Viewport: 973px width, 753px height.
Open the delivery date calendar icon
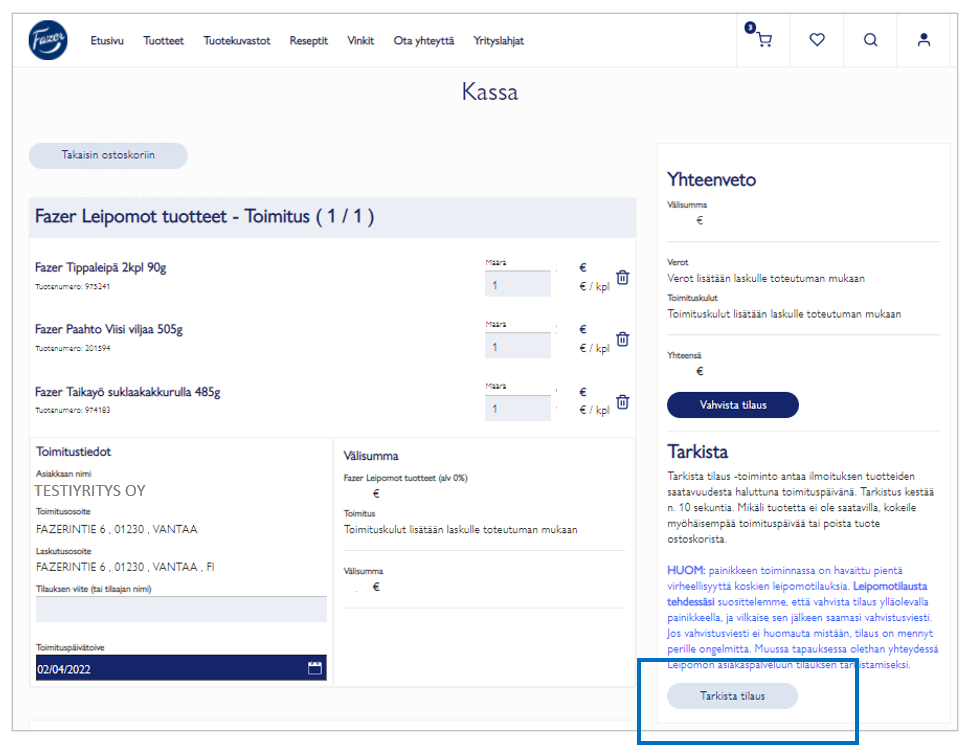point(315,668)
